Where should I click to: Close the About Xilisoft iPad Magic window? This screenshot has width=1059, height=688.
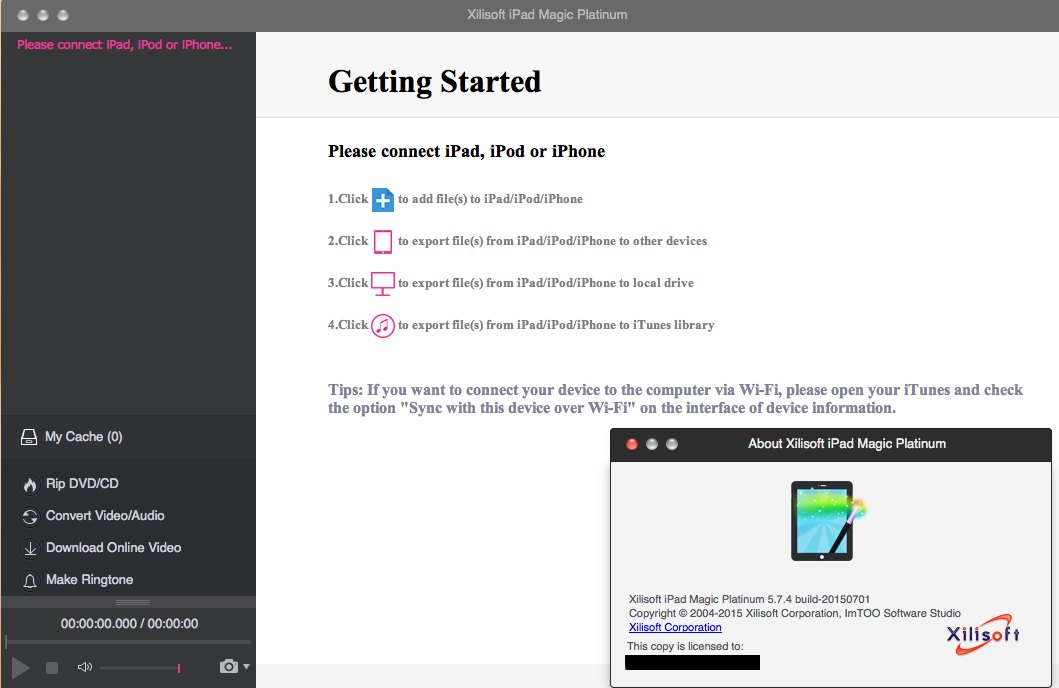(632, 444)
